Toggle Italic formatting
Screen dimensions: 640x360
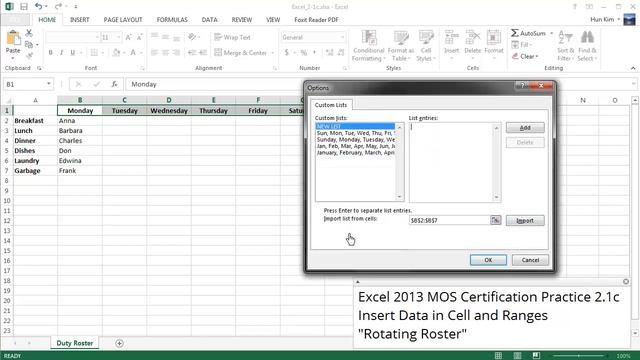point(62,53)
